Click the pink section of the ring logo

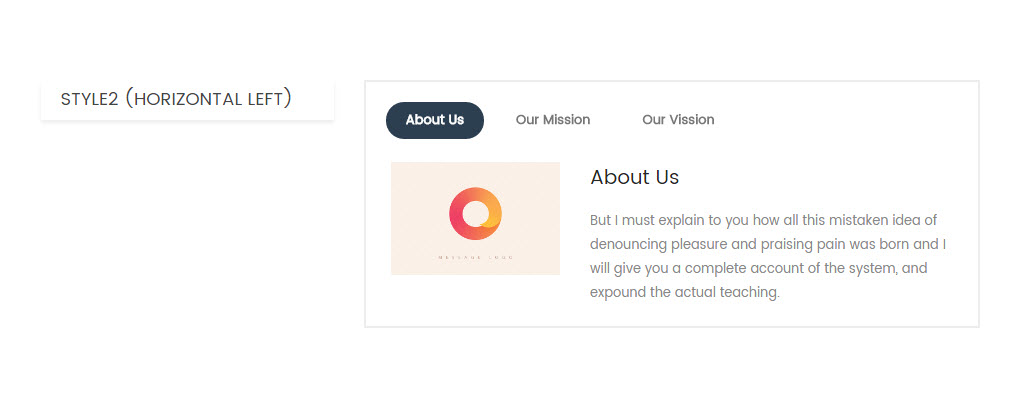click(x=456, y=215)
